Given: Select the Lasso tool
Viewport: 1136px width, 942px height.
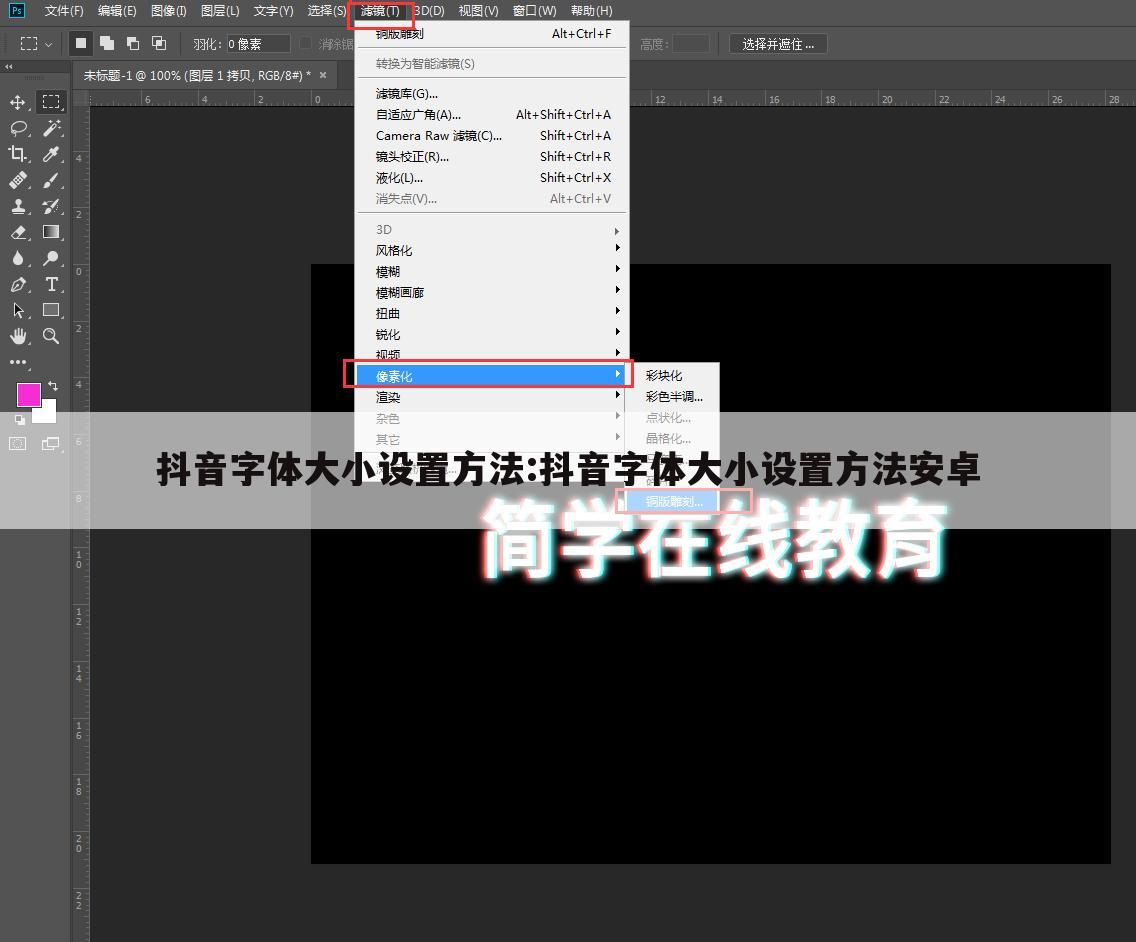Looking at the screenshot, I should click(18, 128).
